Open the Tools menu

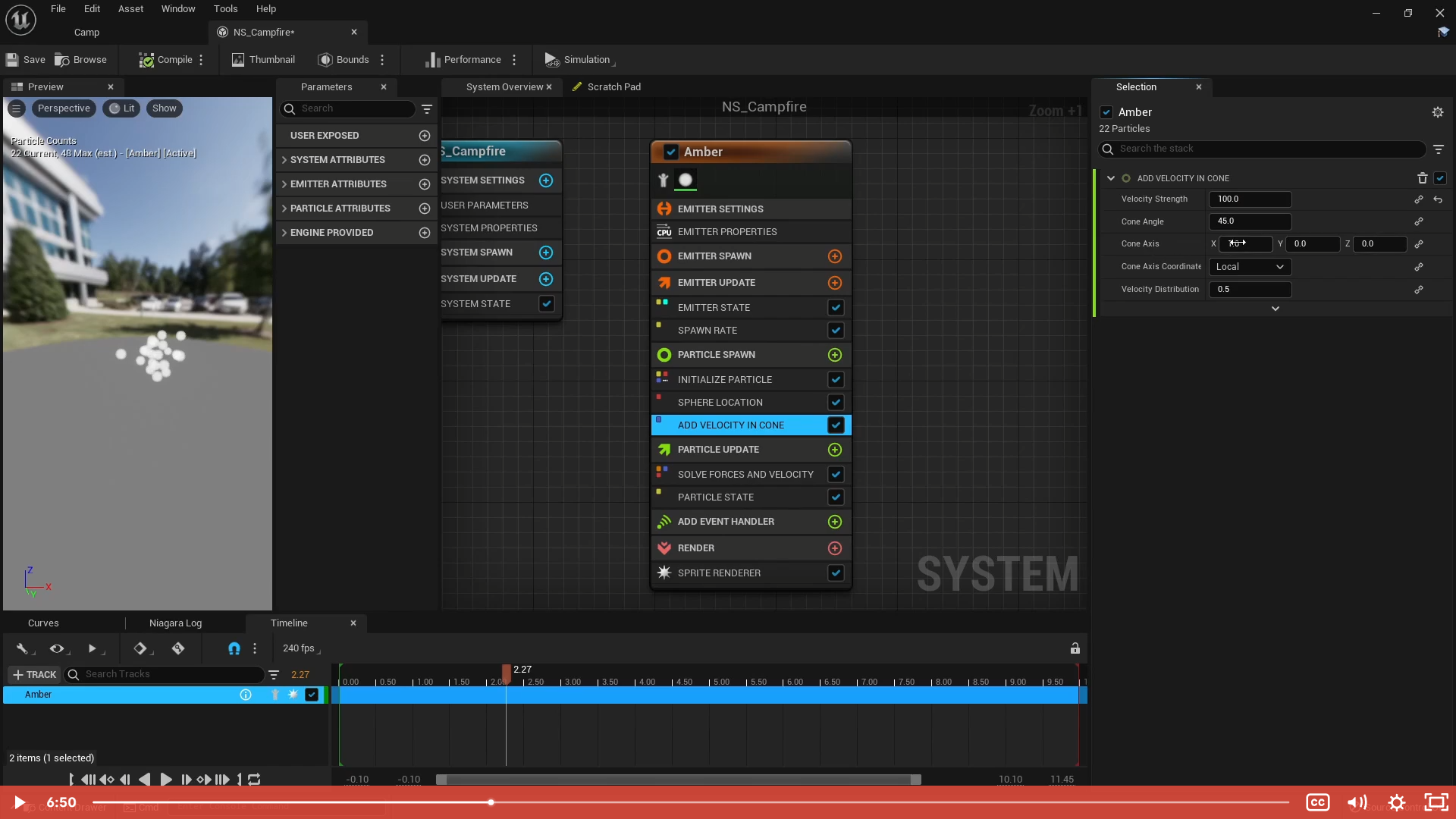[x=225, y=9]
